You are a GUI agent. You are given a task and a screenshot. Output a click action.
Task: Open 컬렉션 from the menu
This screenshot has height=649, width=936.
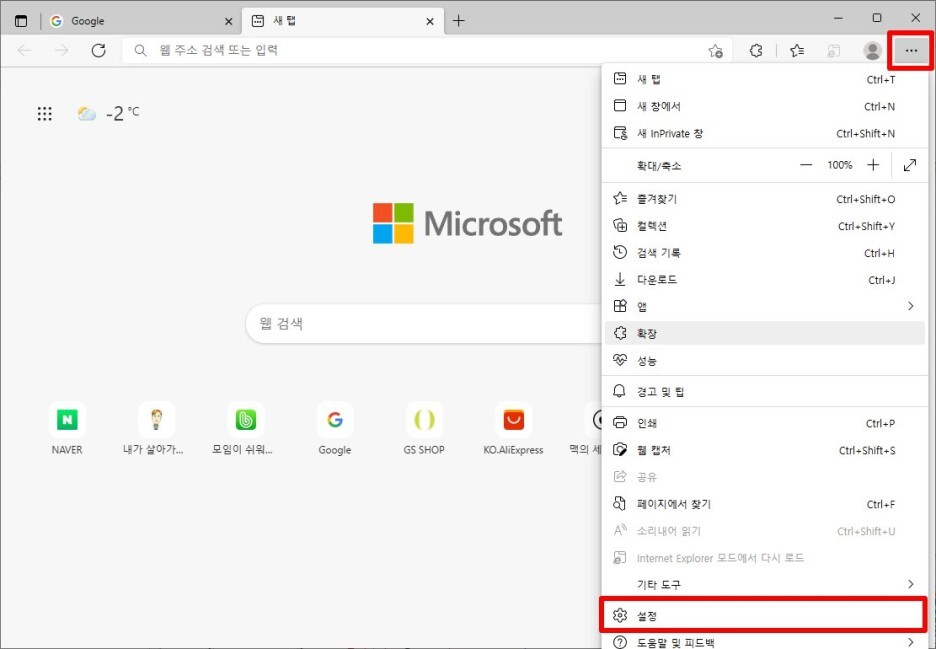765,226
